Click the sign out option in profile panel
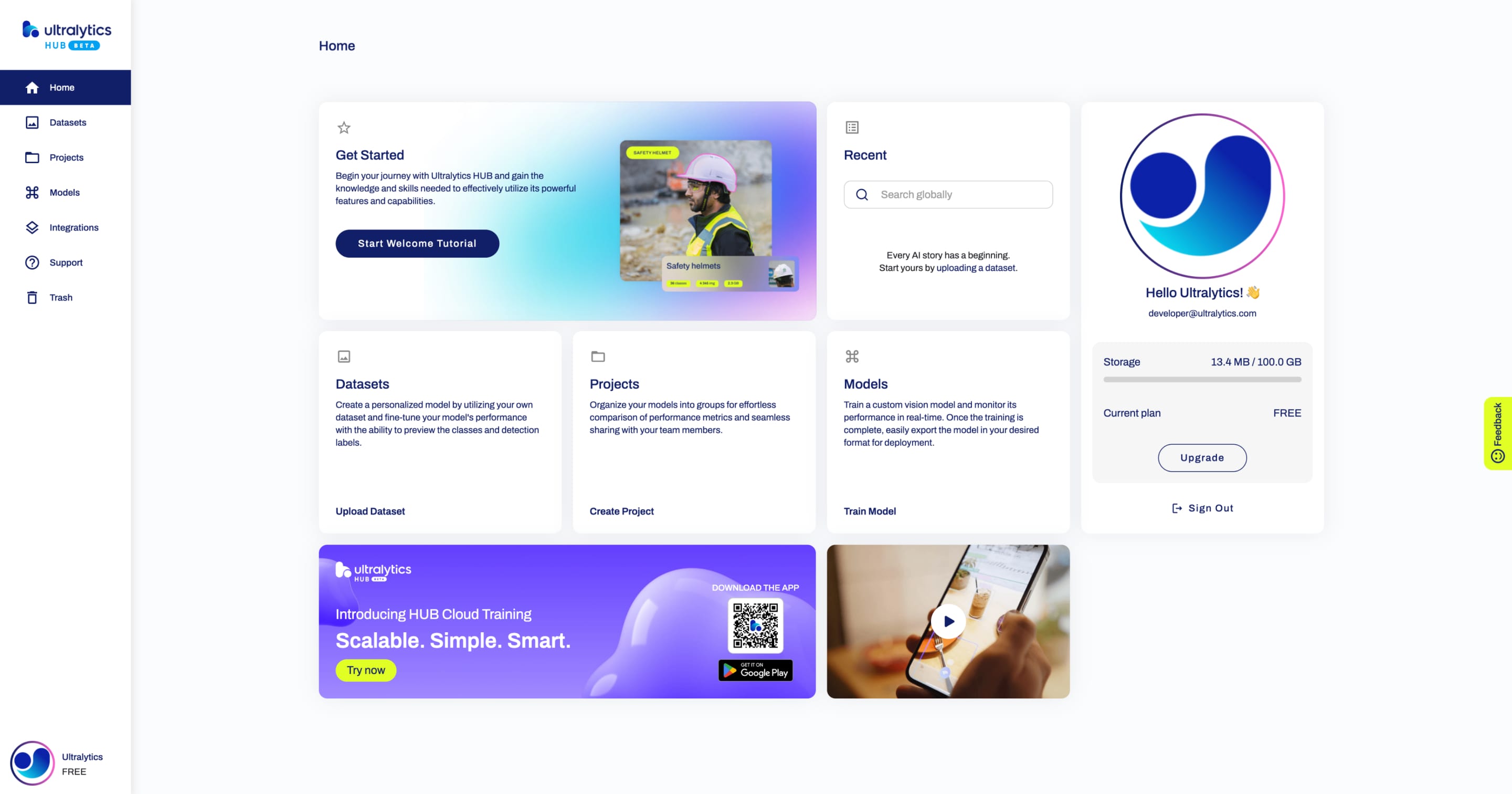The image size is (1512, 794). pos(1202,507)
